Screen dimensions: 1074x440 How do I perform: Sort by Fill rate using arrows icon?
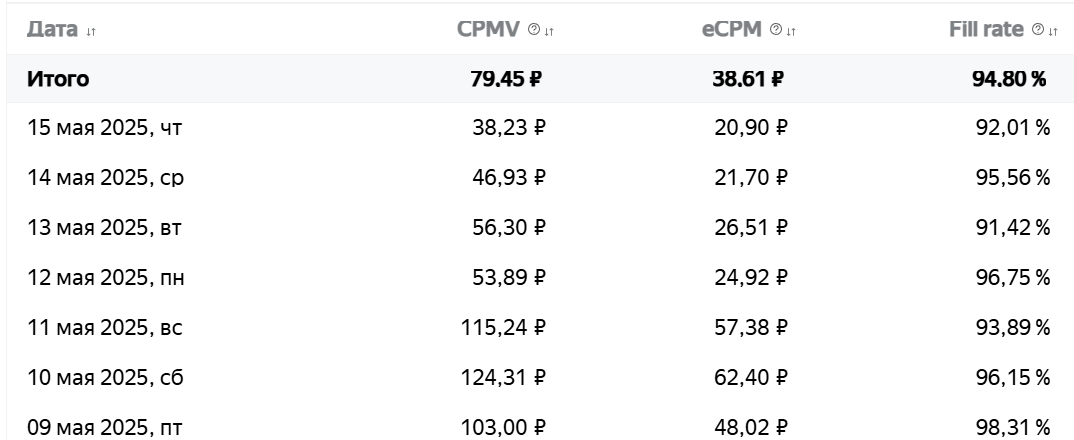tap(1053, 31)
